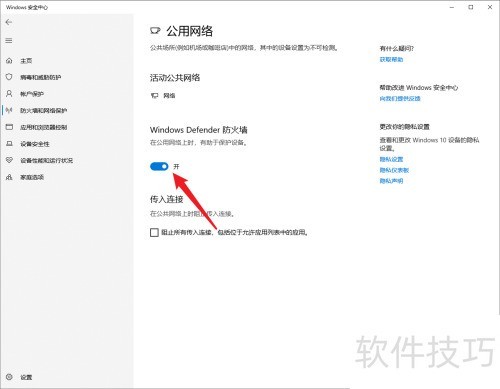Open the 隐私声明 link

391,181
